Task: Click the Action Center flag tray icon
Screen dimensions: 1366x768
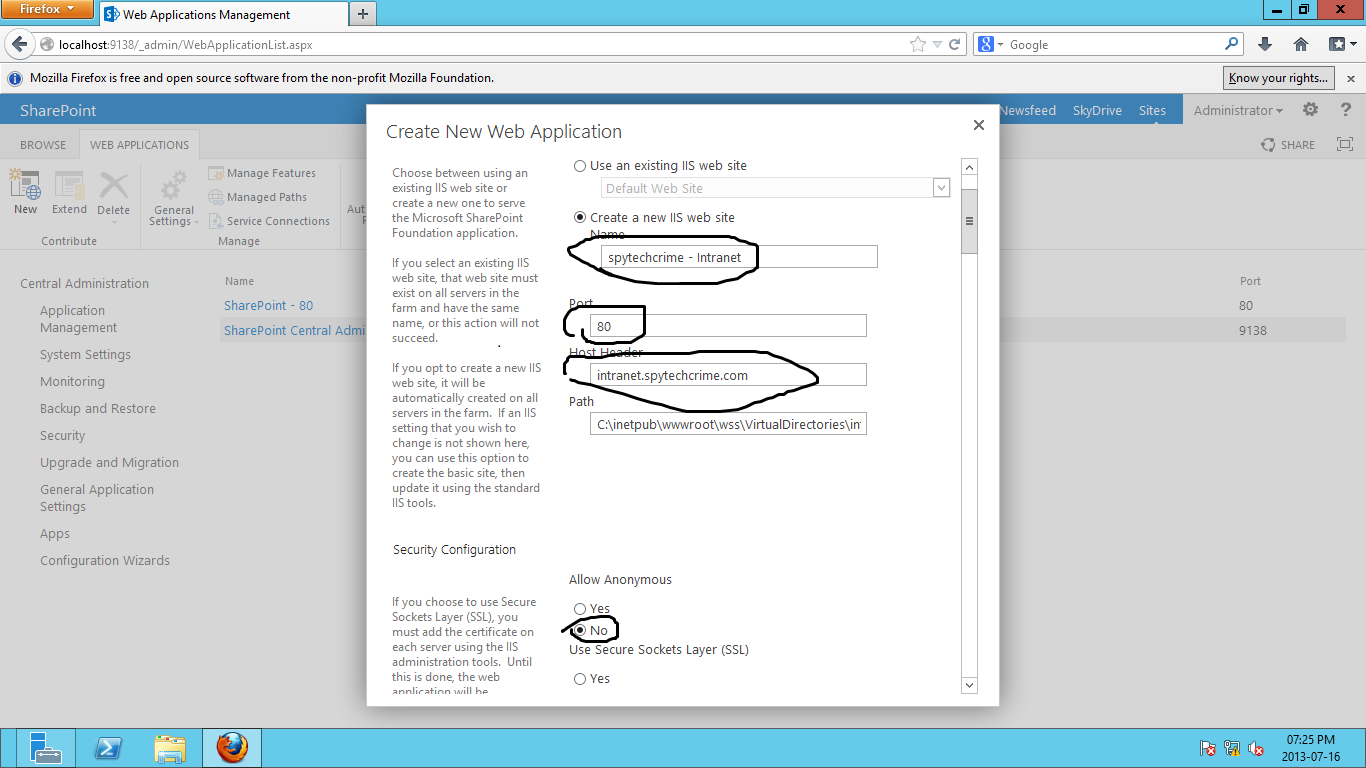Action: [1208, 749]
